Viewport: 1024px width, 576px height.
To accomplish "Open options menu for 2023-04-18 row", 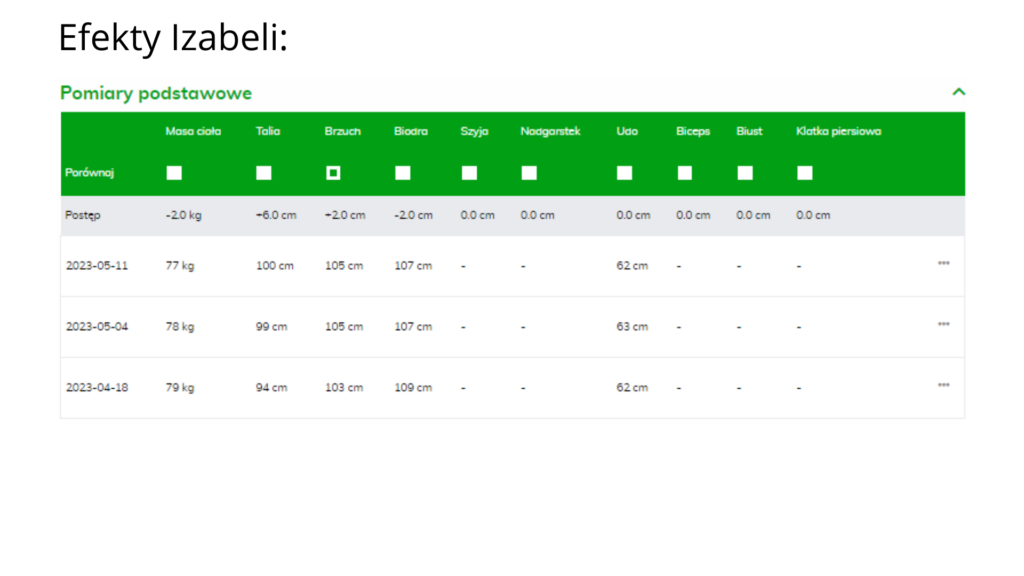I will pyautogui.click(x=943, y=385).
